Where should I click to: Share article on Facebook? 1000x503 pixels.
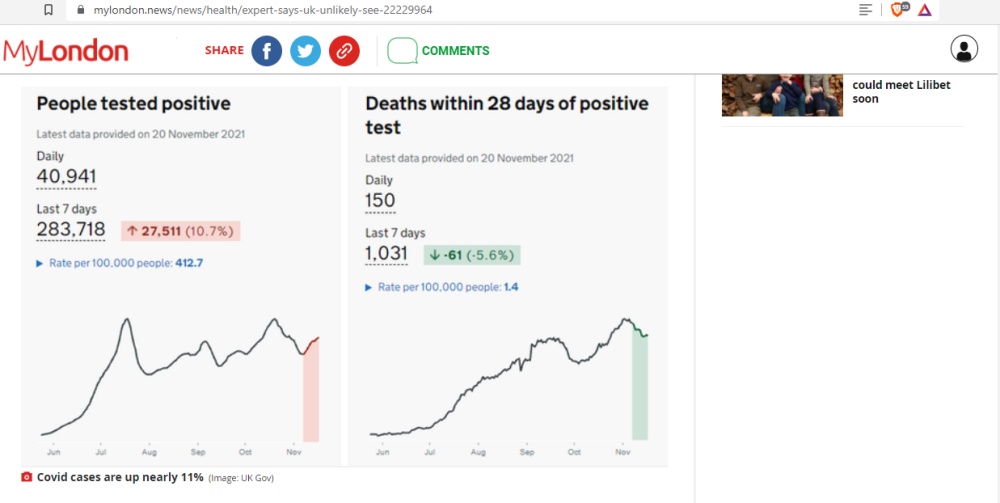tap(266, 51)
